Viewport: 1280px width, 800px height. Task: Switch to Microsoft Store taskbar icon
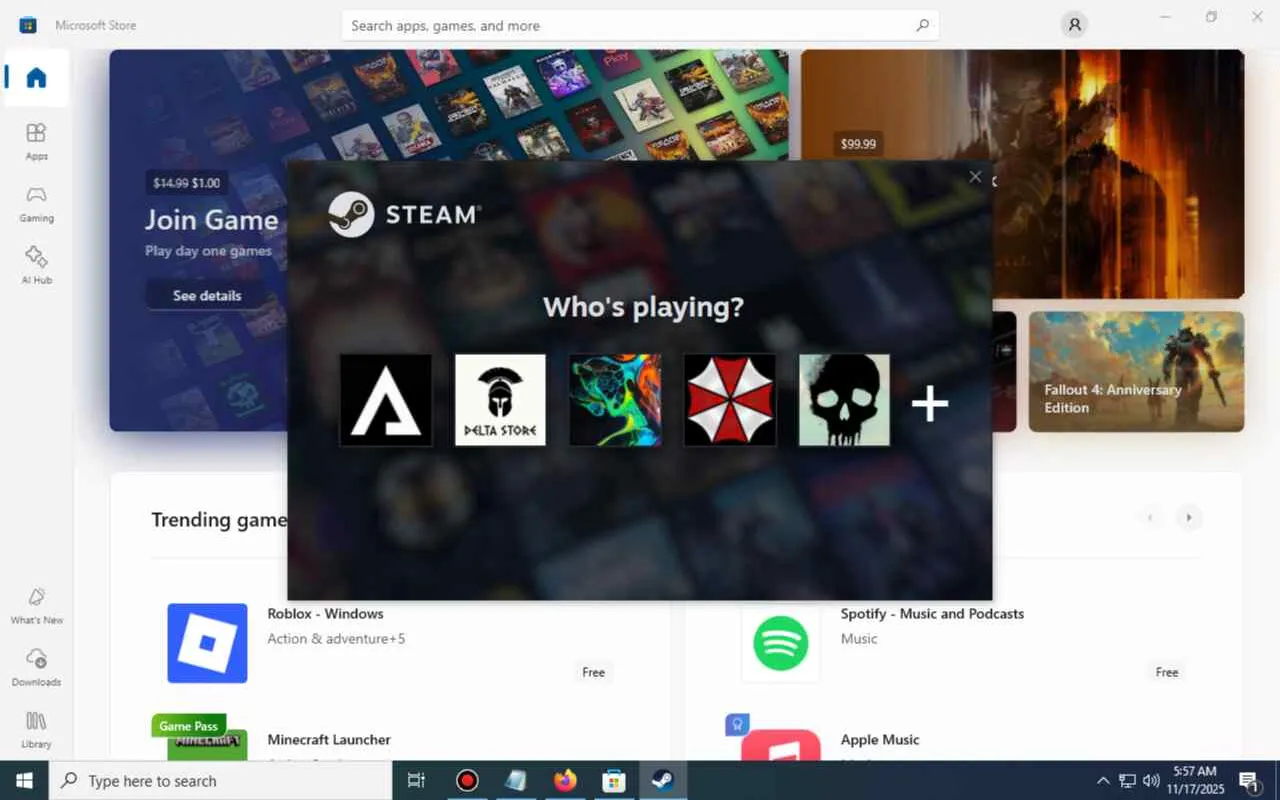pos(614,780)
